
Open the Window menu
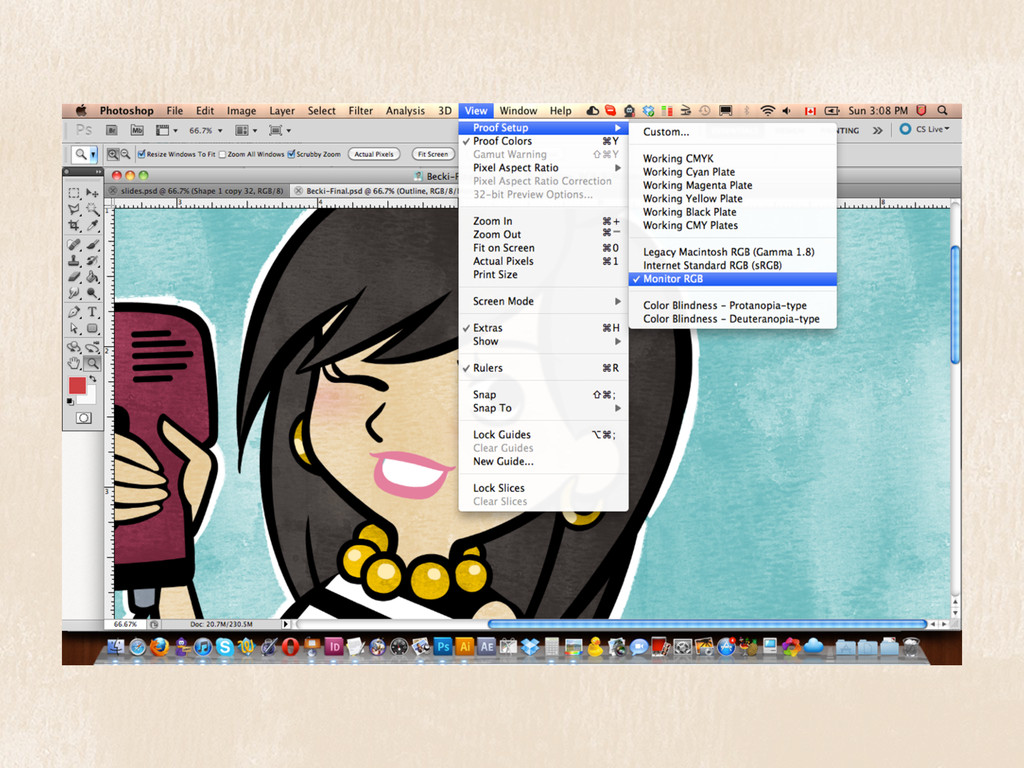pos(518,110)
